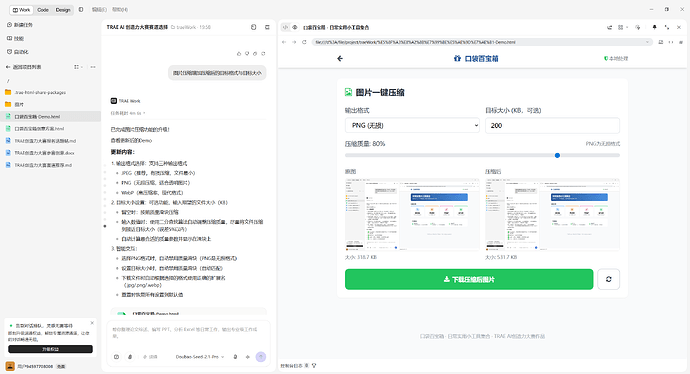Expand the task duration 4m 6s chevron
The width and height of the screenshot is (690, 374).
pos(144,113)
